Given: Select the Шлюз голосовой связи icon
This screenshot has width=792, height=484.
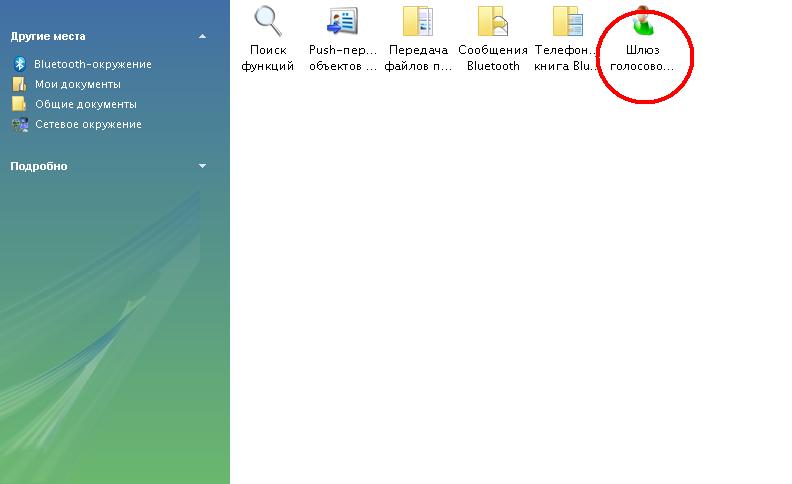Looking at the screenshot, I should point(643,21).
